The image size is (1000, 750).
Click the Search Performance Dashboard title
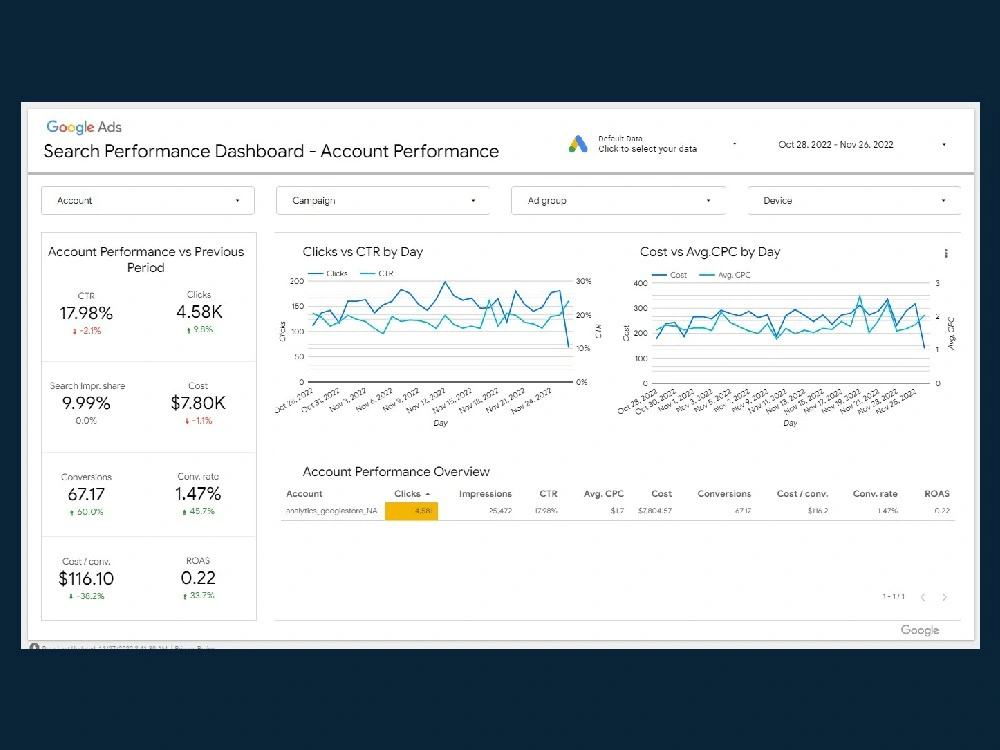(x=271, y=151)
